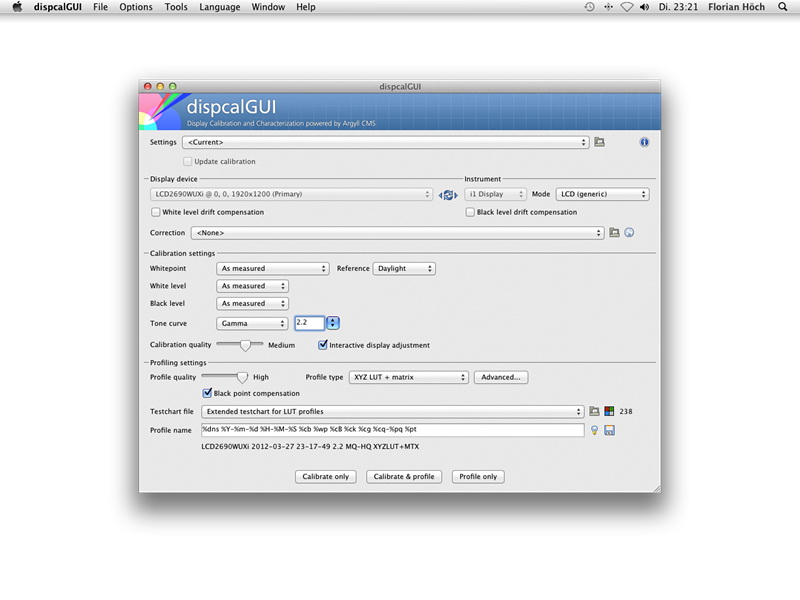The image size is (800, 600).
Task: Browse for testchart file folder icon
Action: [594, 411]
